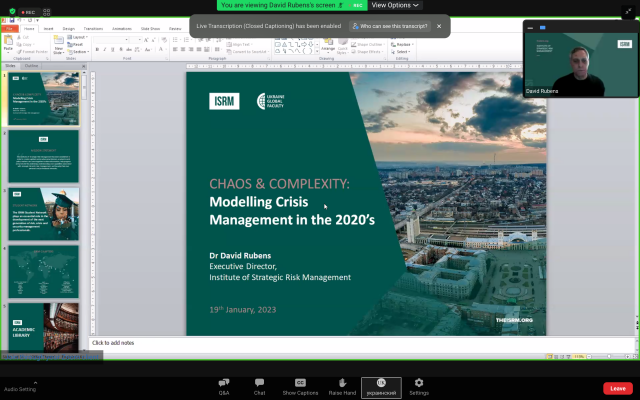Click the Show Captions icon
This screenshot has height=400, width=640.
[x=300, y=384]
